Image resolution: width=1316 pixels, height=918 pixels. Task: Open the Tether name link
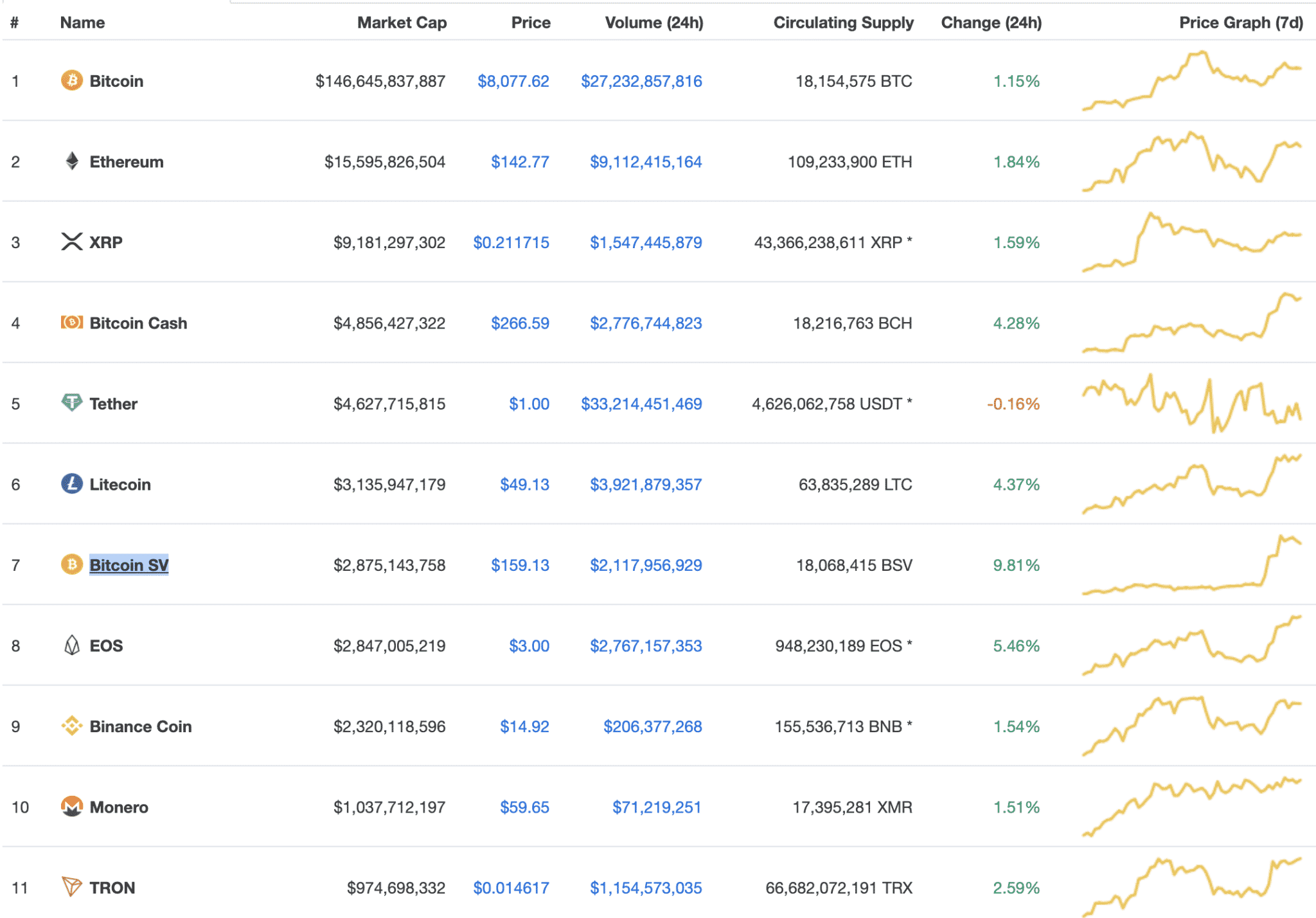pos(113,404)
